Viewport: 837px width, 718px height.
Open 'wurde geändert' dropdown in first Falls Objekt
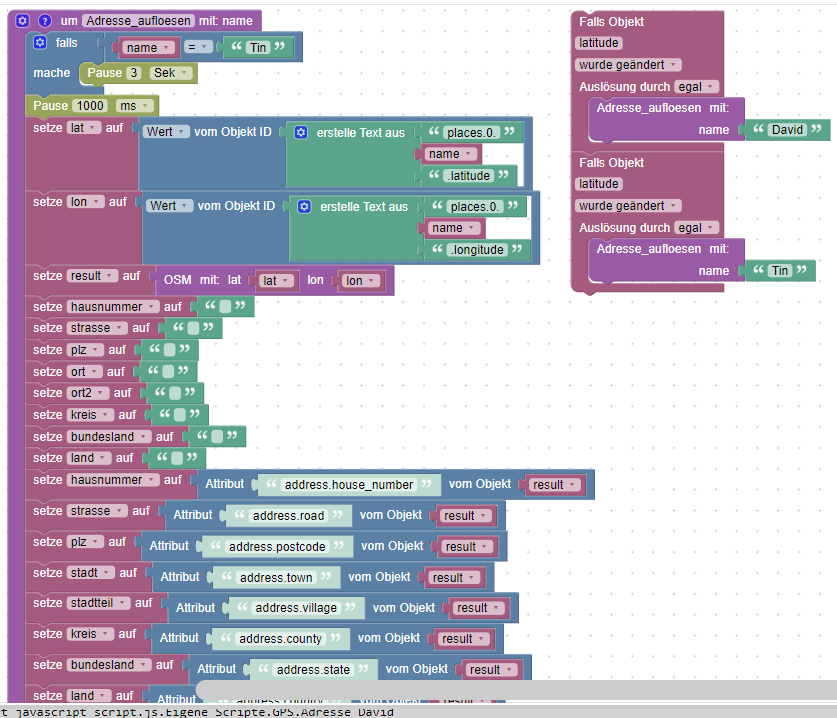coord(628,65)
